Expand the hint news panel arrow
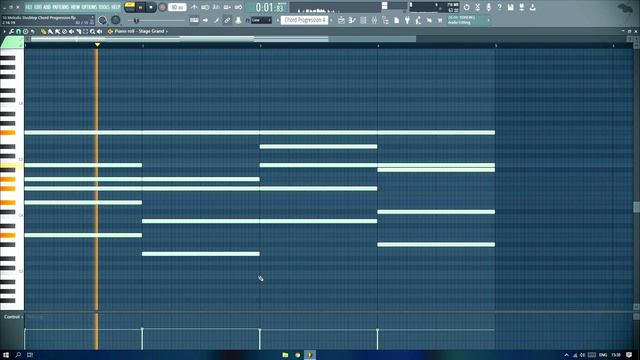 [489, 20]
